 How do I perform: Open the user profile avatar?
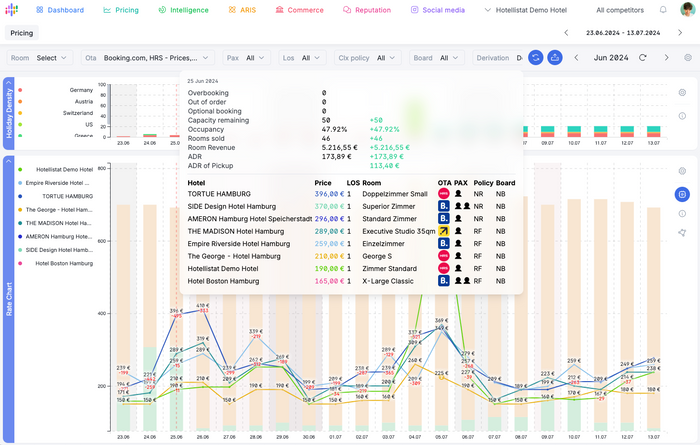tap(688, 9)
